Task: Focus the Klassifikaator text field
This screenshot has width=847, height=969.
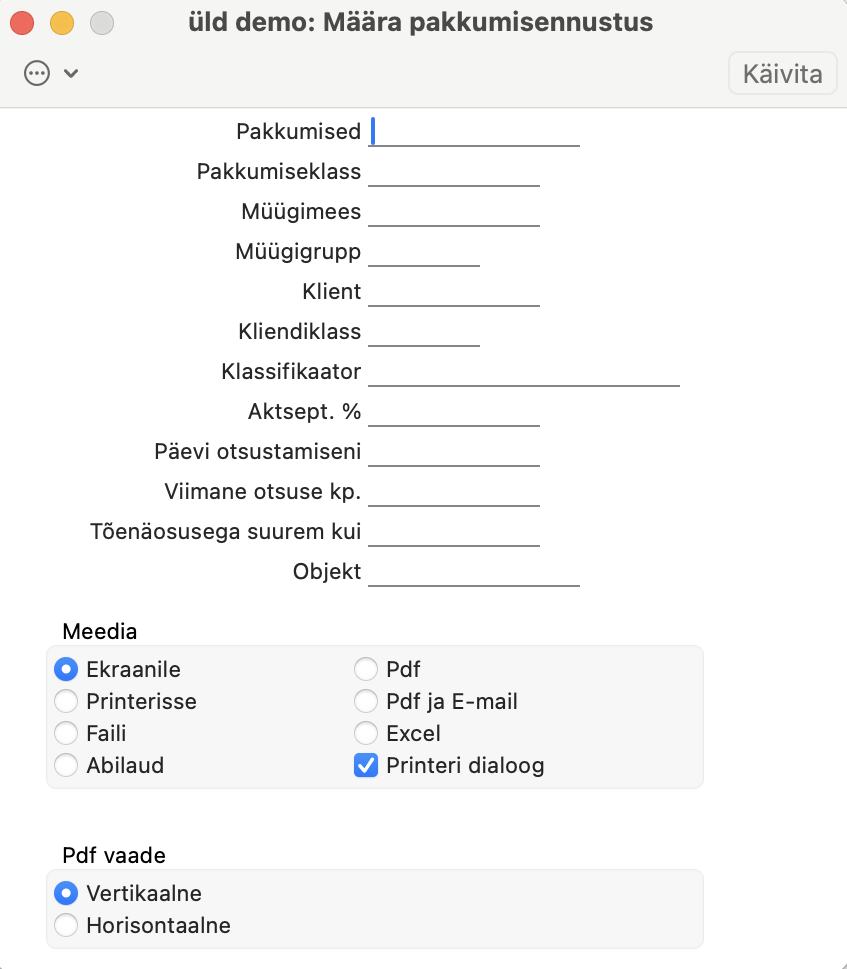Action: coord(524,372)
